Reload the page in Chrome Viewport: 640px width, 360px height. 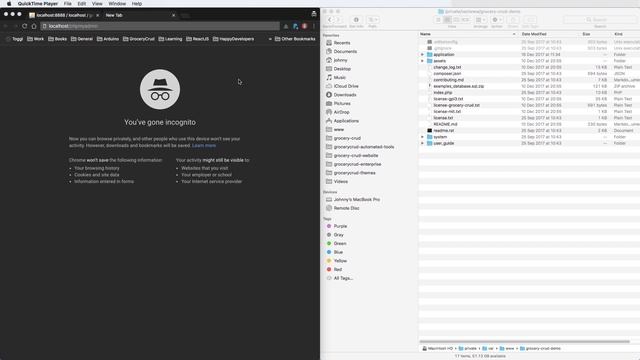pyautogui.click(x=24, y=26)
